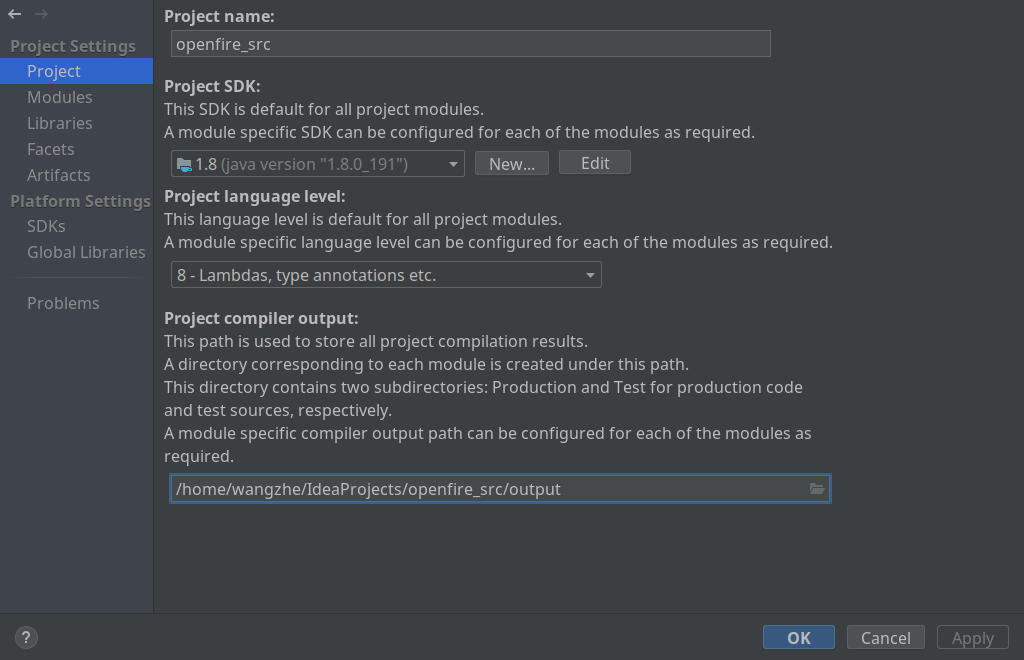This screenshot has width=1024, height=660.
Task: Click the forward navigation arrow
Action: (x=41, y=14)
